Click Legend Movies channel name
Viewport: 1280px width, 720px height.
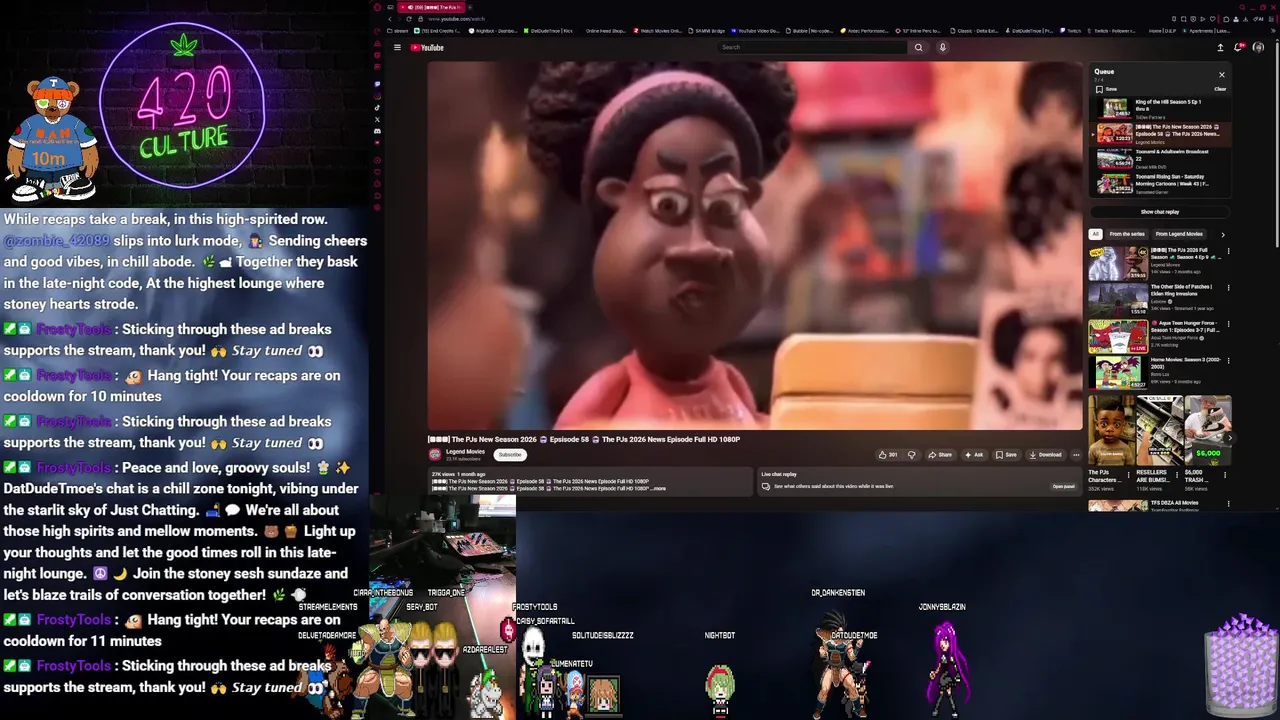click(465, 452)
